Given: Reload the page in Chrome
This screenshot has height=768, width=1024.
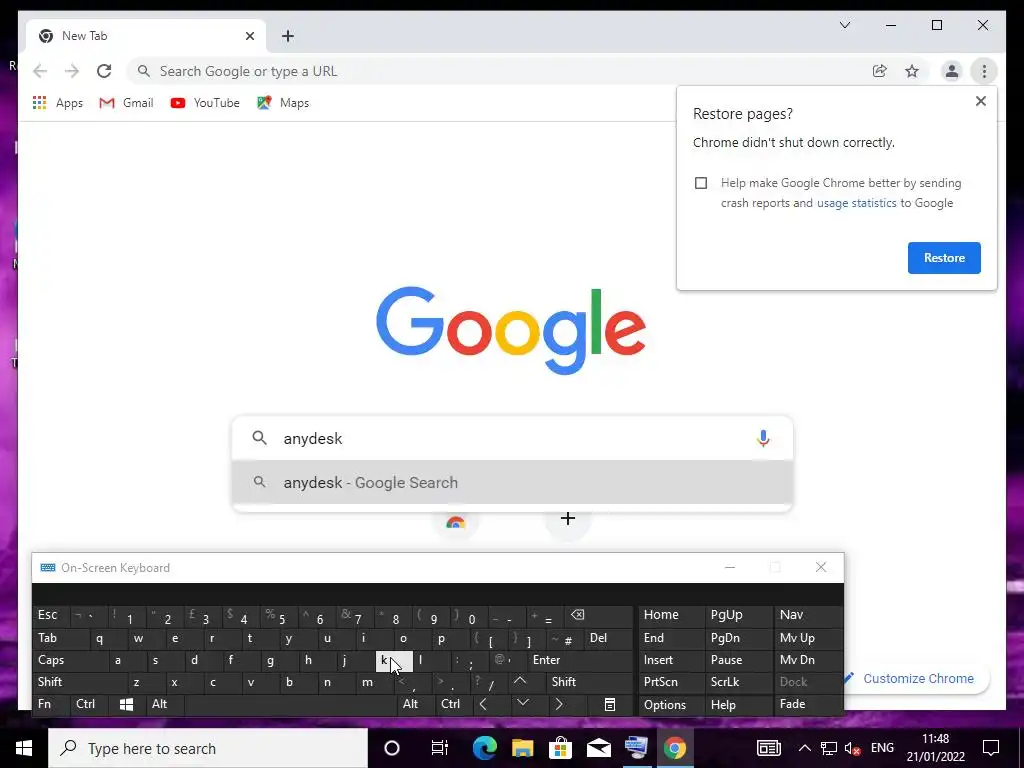Looking at the screenshot, I should coord(104,71).
